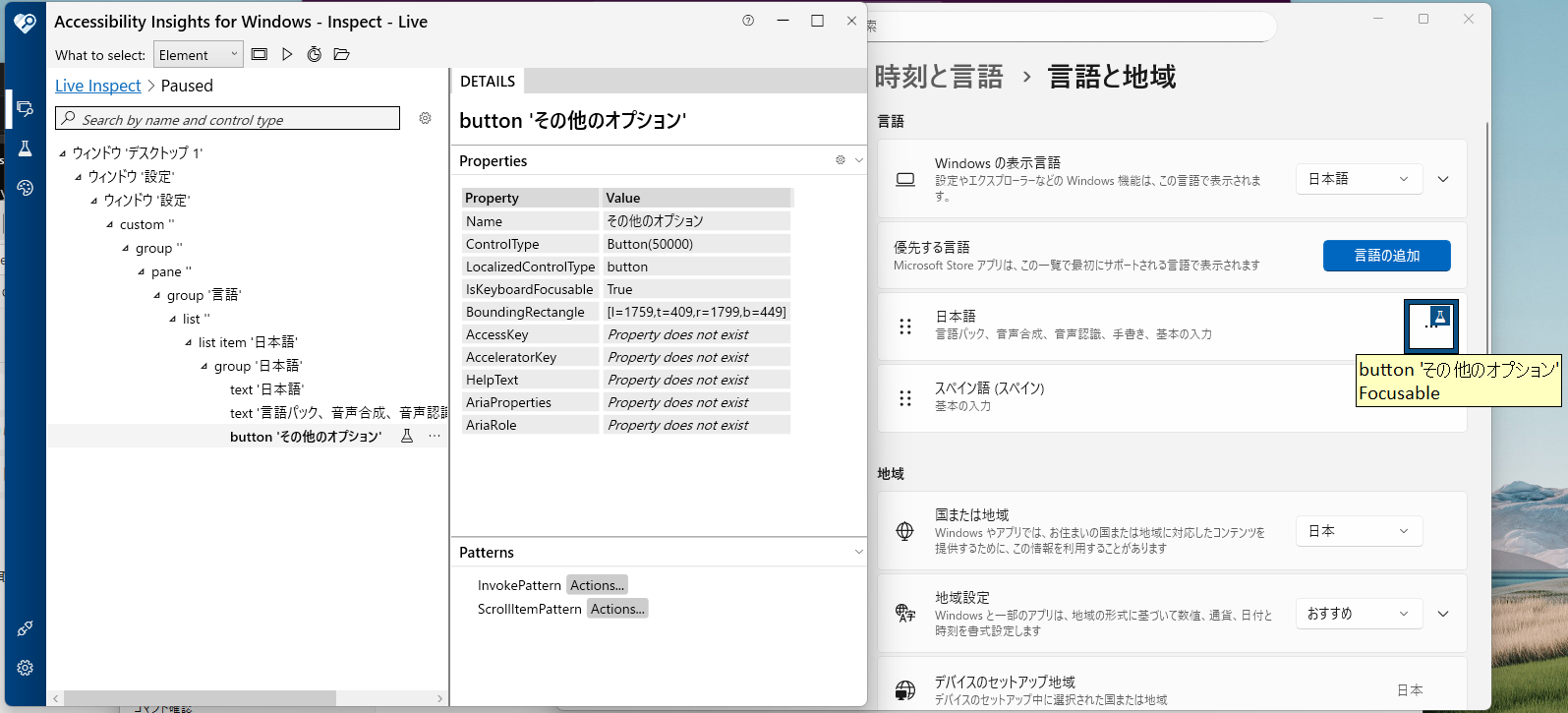Click drag handle icon for 日本語 language
The image size is (1568, 713).
(x=905, y=326)
